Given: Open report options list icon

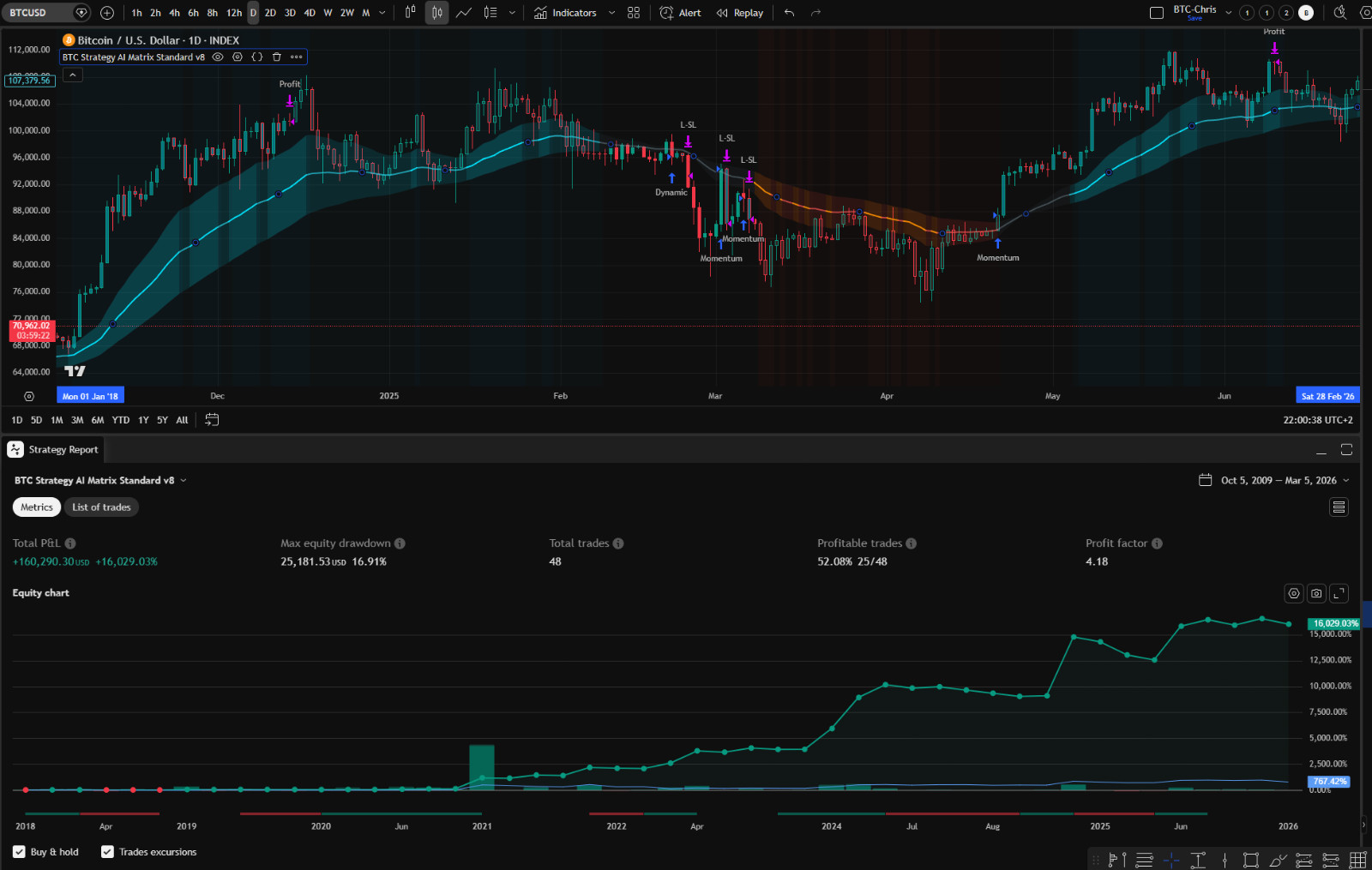Looking at the screenshot, I should (x=1339, y=507).
